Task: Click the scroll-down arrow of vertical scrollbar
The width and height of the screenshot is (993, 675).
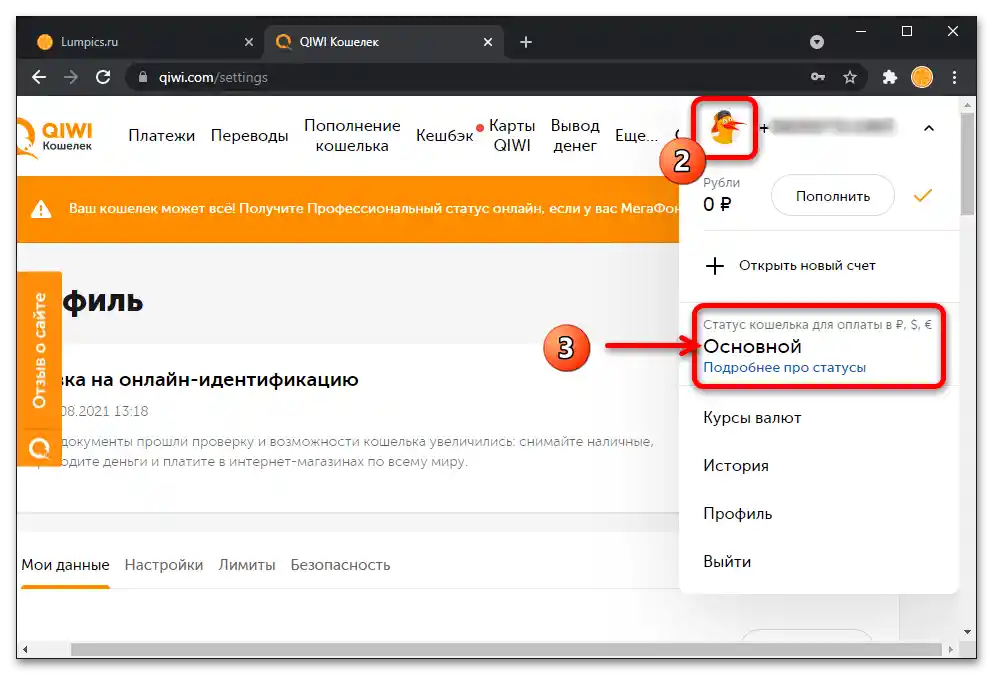Action: click(x=967, y=632)
